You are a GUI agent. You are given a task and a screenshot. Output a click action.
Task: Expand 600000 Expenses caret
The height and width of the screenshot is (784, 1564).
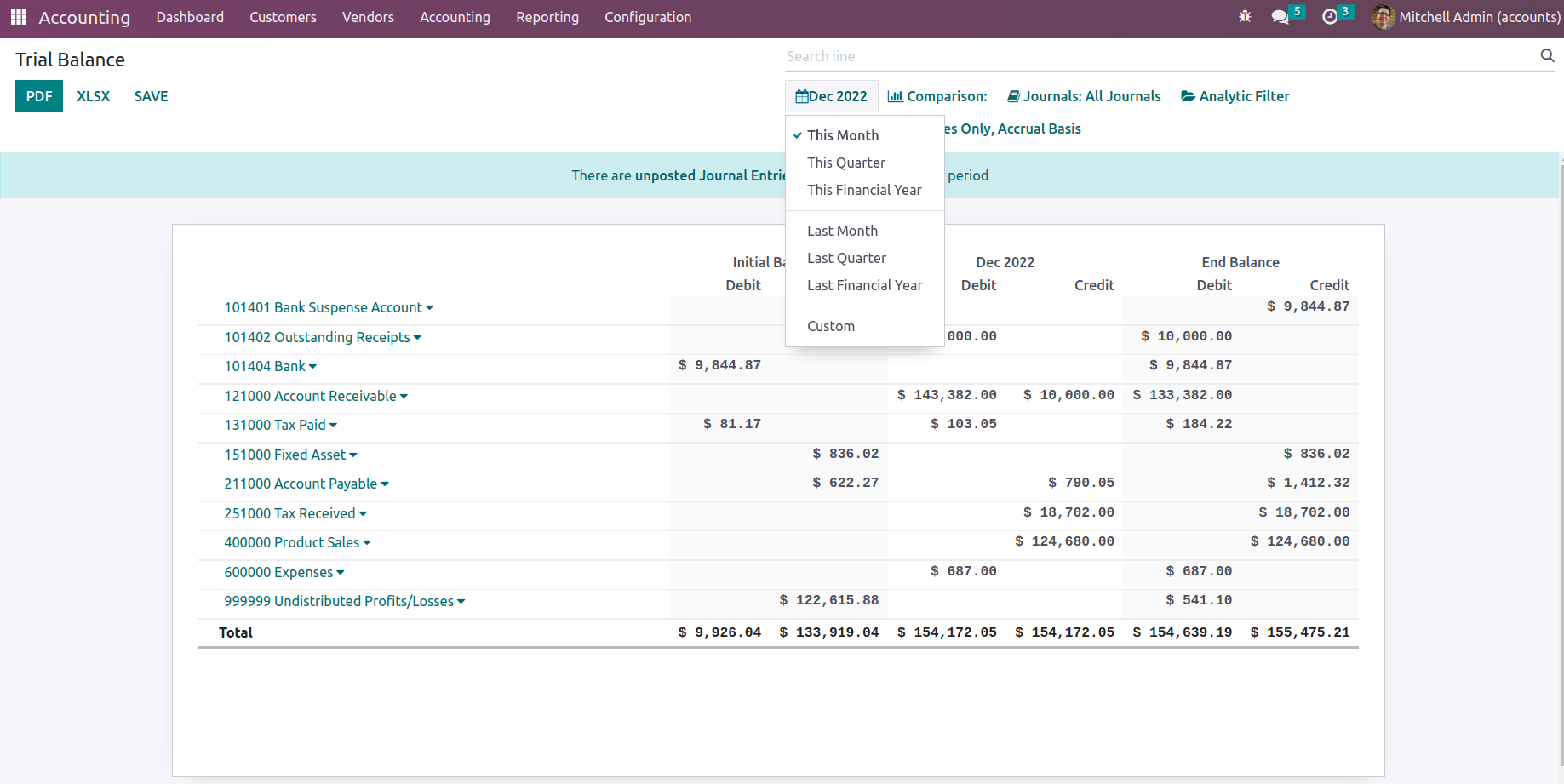[x=341, y=573]
